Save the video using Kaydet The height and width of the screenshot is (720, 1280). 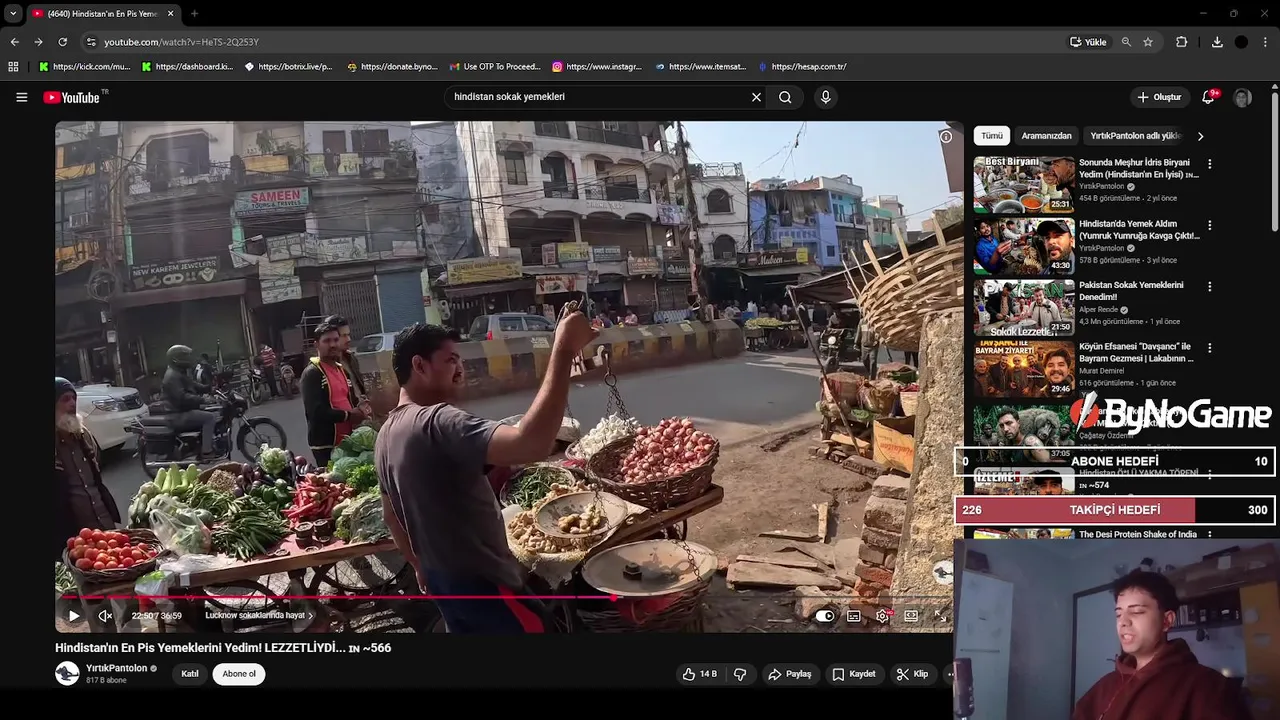(x=854, y=674)
